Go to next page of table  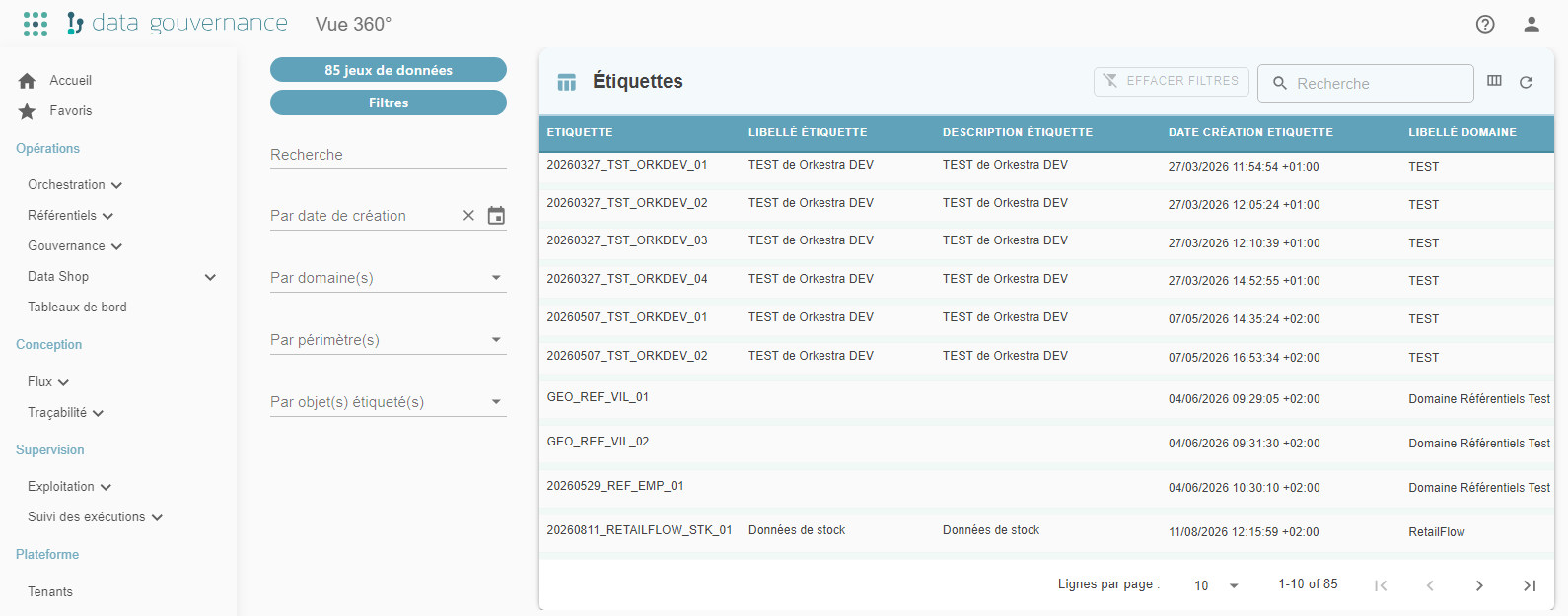coord(1479,585)
